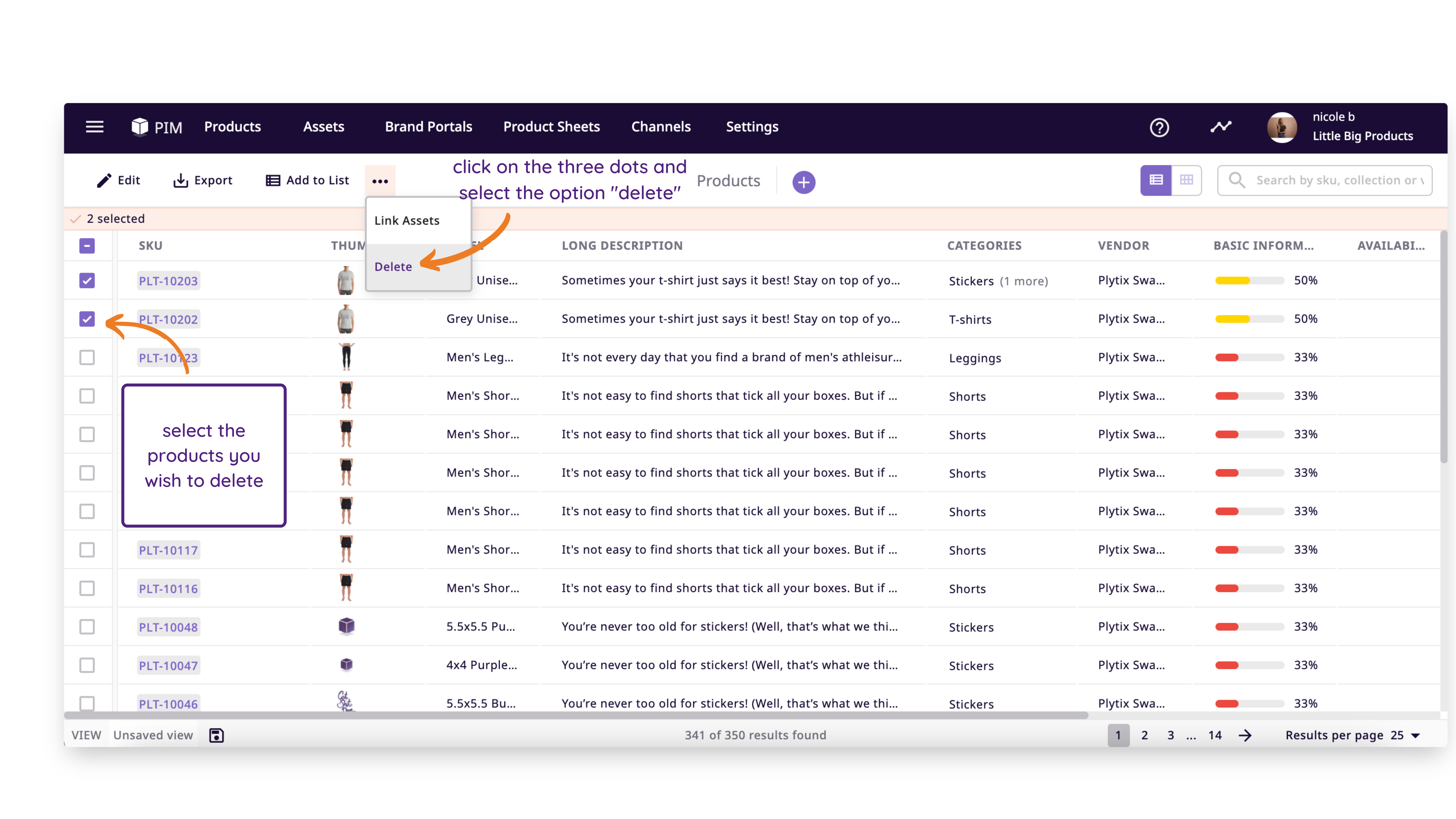The width and height of the screenshot is (1456, 819).
Task: Click the search magnifier icon
Action: [x=1237, y=180]
